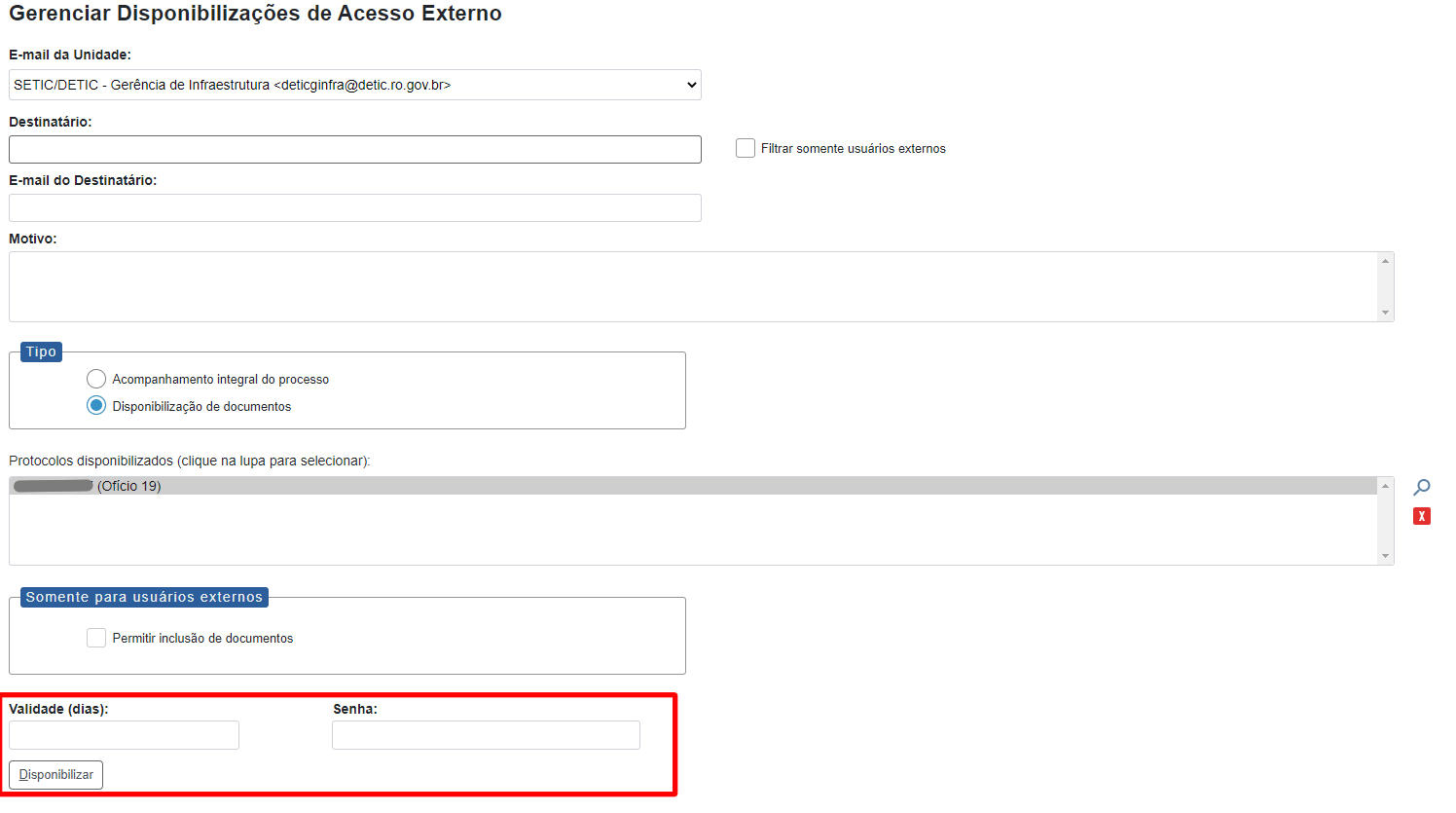
Task: Select the 'Ofício 19' protocol list entry
Action: (x=129, y=486)
